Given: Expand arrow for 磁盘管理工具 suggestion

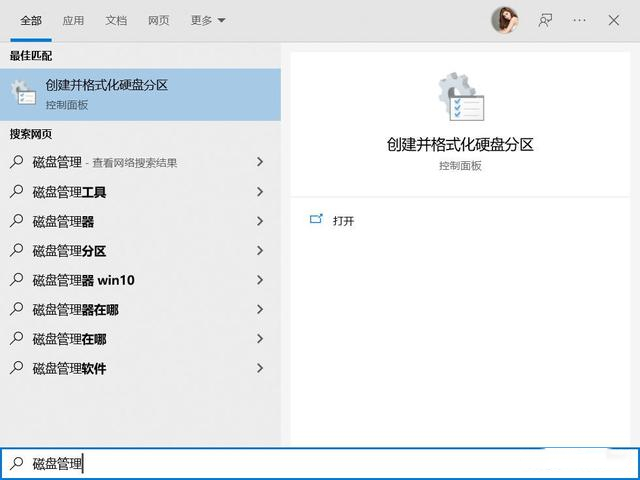Looking at the screenshot, I should pos(260,191).
